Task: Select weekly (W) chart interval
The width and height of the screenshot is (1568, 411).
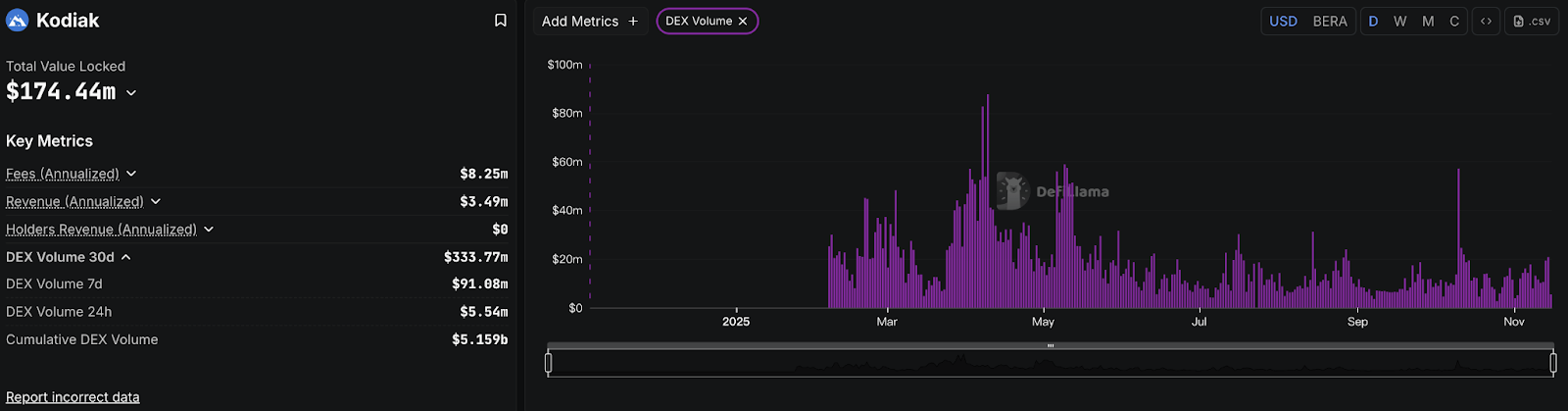Action: pyautogui.click(x=1399, y=22)
